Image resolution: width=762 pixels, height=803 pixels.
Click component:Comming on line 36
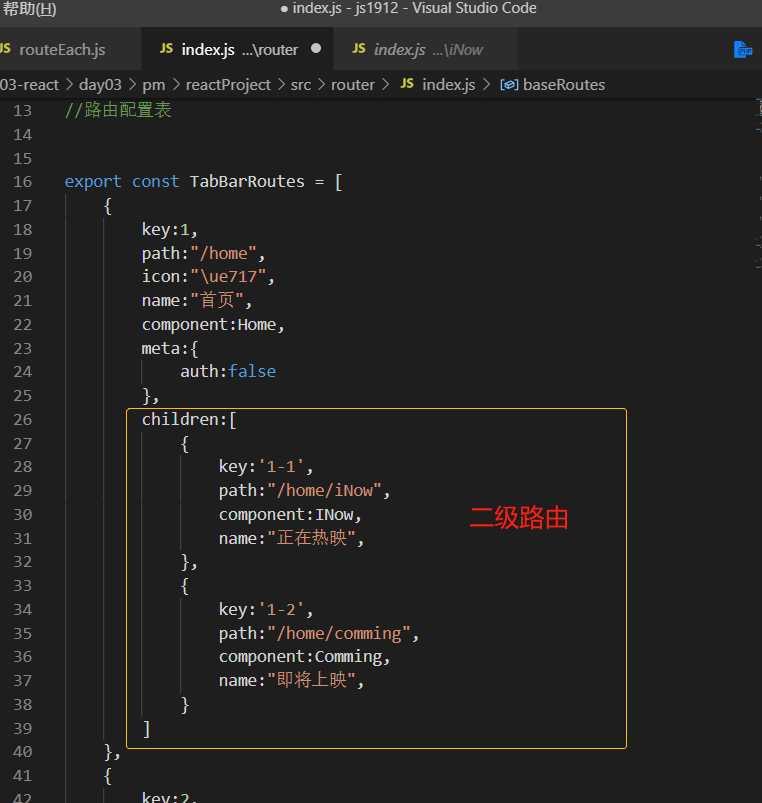(x=301, y=657)
